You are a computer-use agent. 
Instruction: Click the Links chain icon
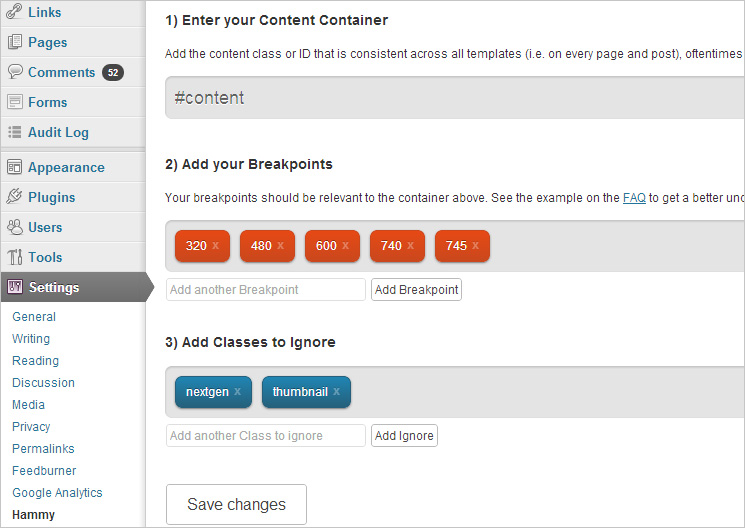(14, 11)
